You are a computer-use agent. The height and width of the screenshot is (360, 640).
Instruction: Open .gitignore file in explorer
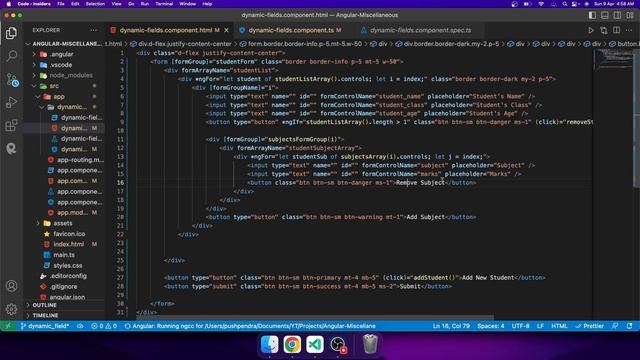[x=63, y=287]
